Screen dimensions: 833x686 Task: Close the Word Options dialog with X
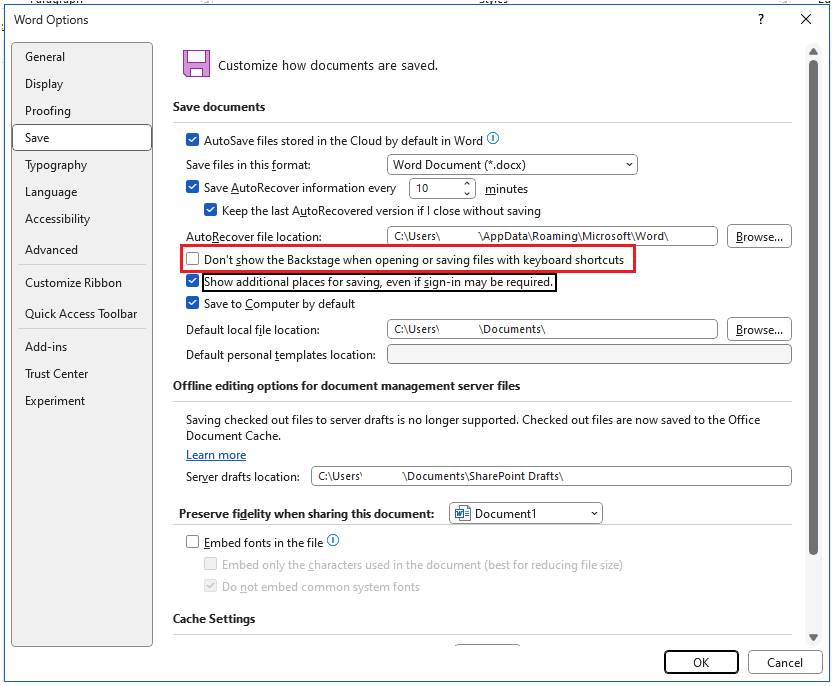coord(805,19)
